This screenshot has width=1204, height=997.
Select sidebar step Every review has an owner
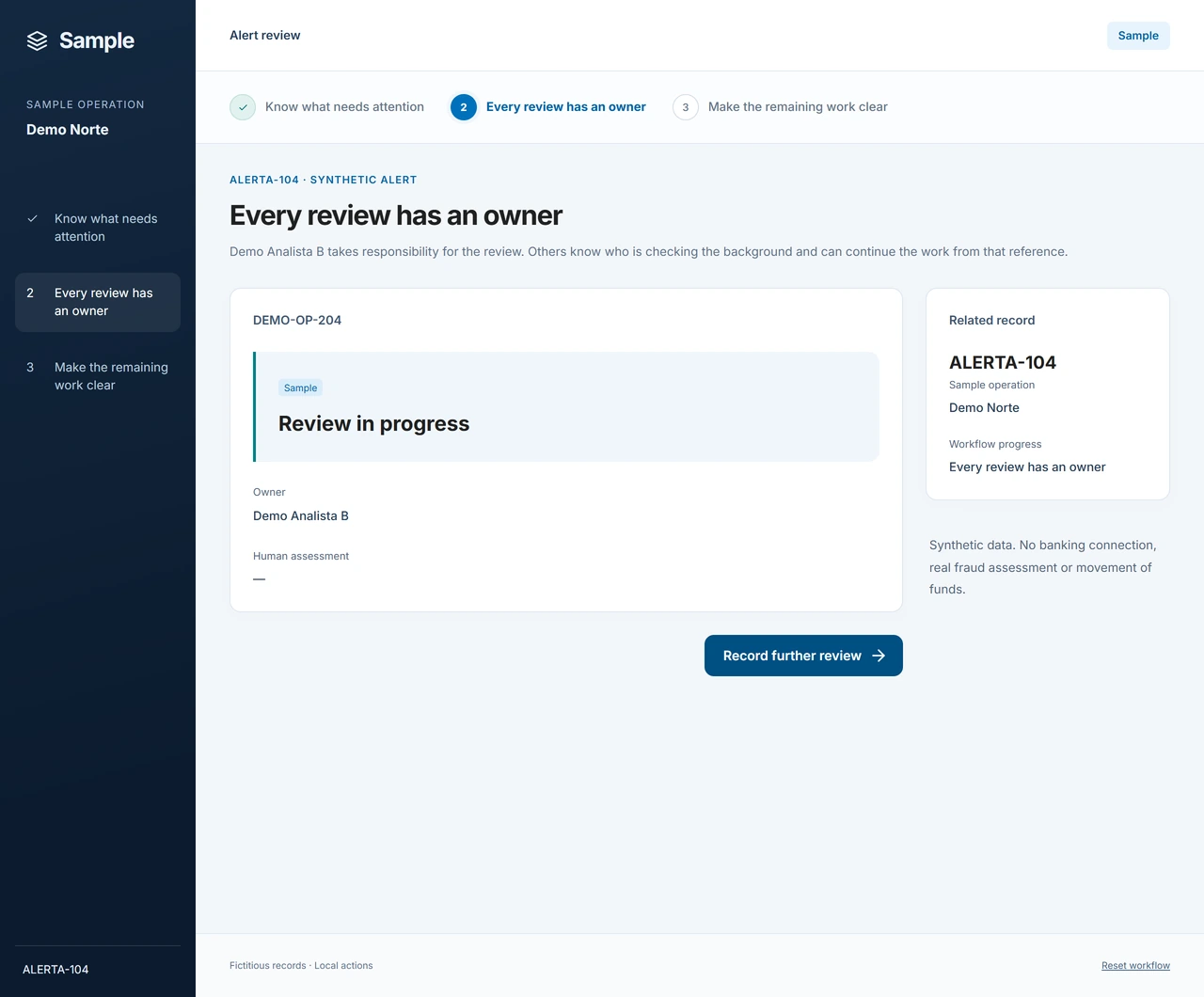98,302
